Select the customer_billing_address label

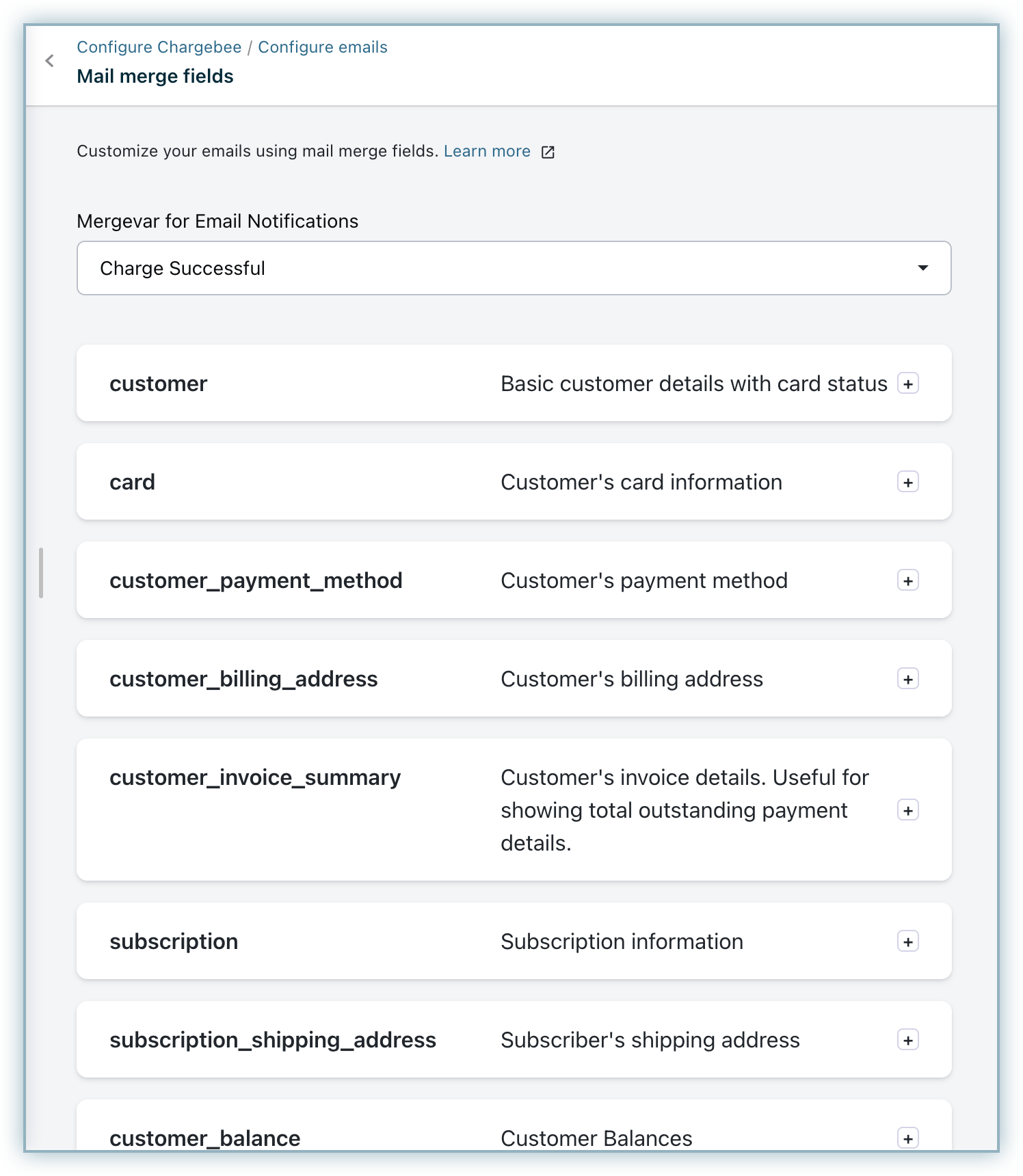coord(243,679)
